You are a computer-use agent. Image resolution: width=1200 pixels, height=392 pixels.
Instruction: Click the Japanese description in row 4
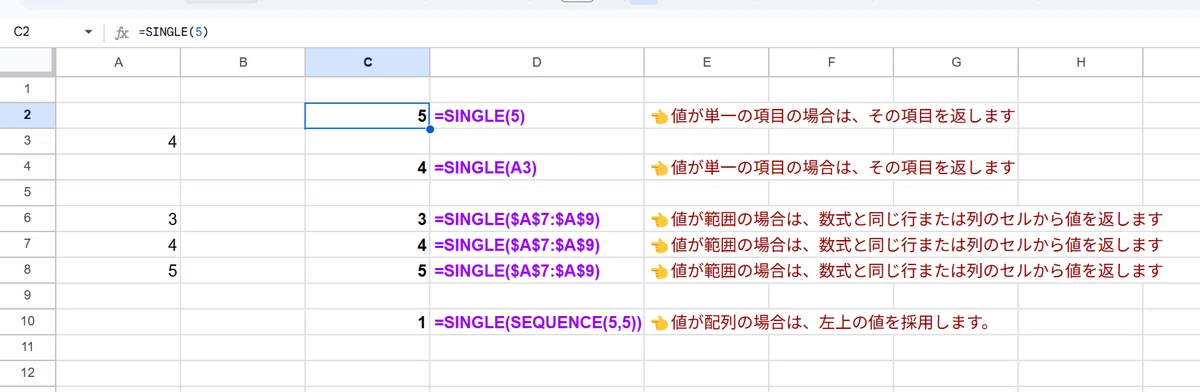832,167
